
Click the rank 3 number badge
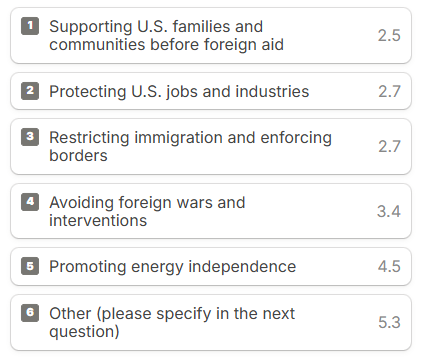click(x=30, y=137)
